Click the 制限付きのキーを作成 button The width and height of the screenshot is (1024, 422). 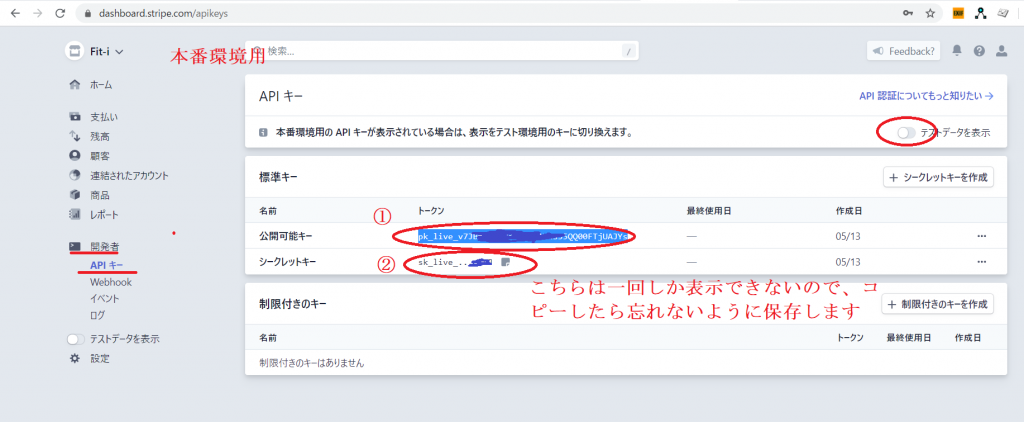tap(938, 304)
